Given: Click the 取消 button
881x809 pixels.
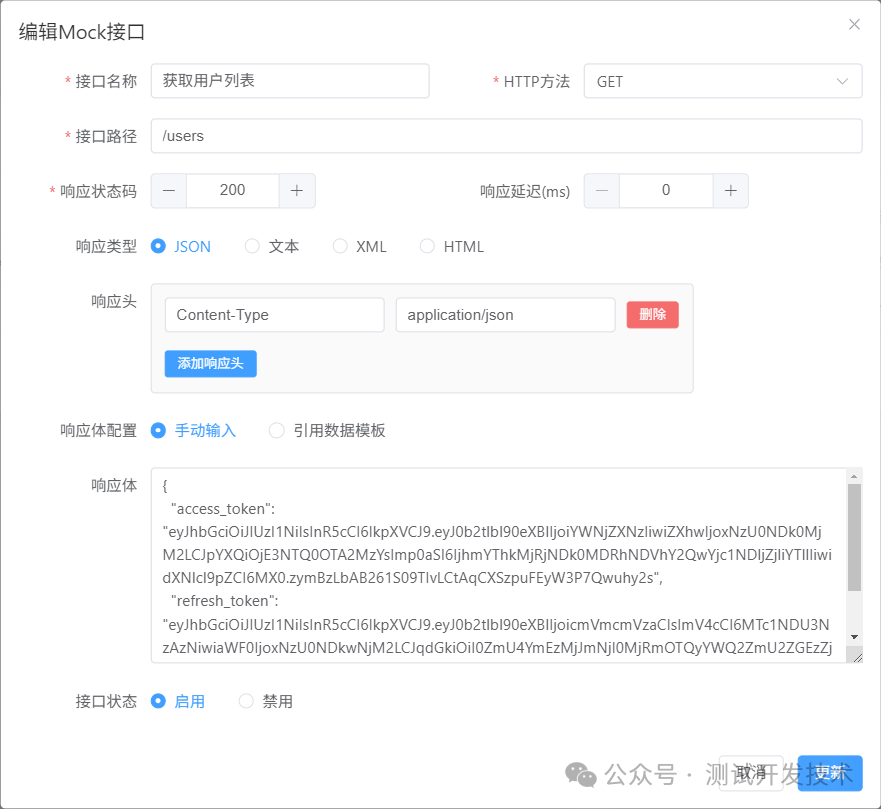Looking at the screenshot, I should (752, 773).
